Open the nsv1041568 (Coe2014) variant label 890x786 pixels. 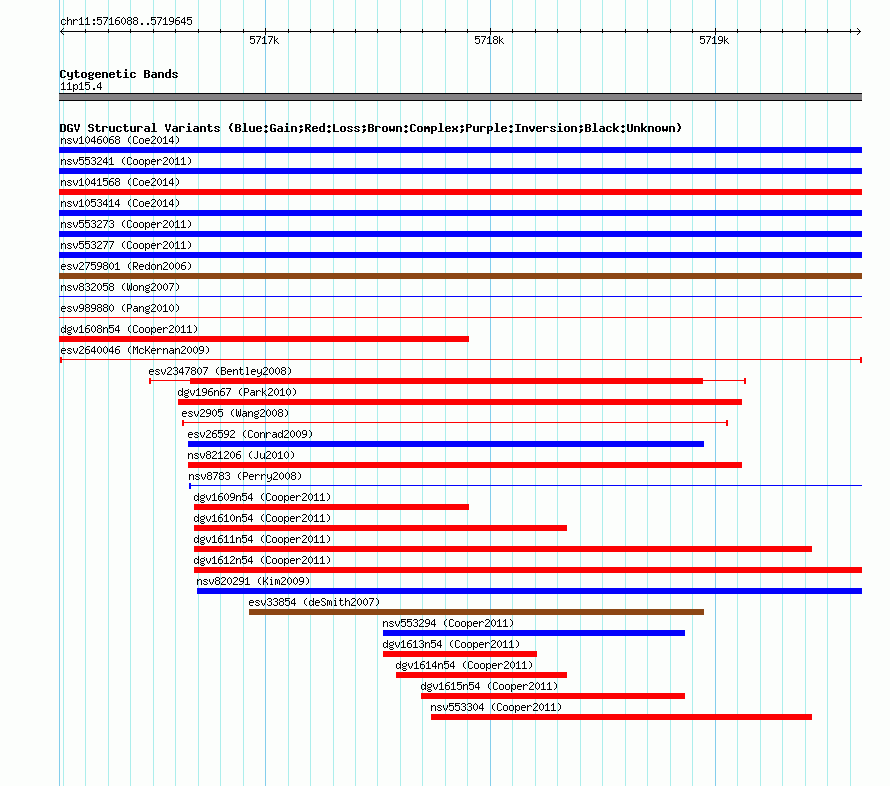(x=120, y=182)
